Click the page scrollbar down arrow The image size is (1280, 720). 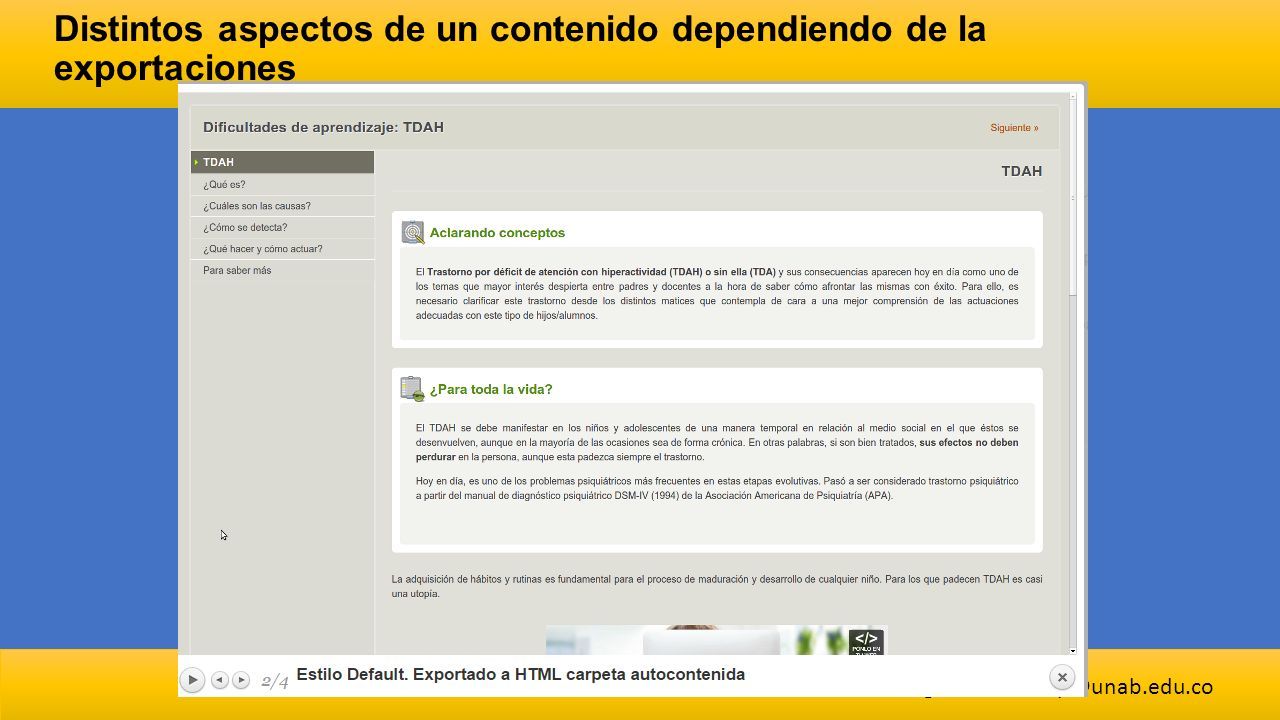pos(1073,650)
